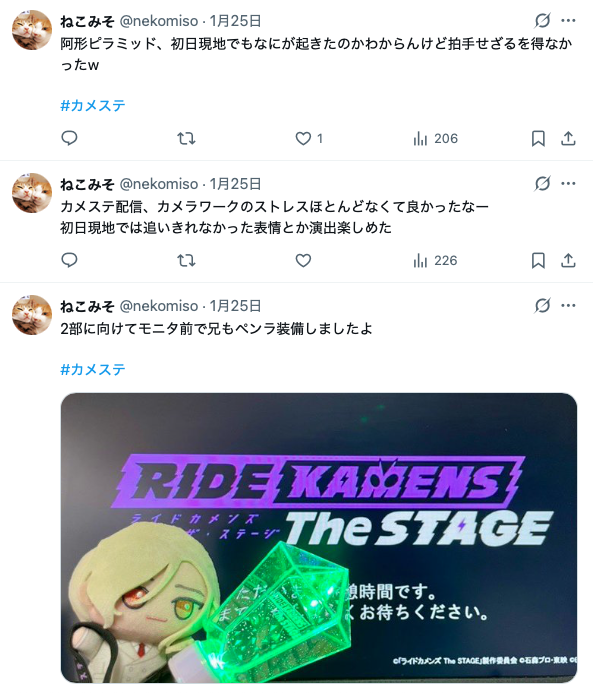
Task: Reply to the 阿形ピラミッド tweet
Action: [69, 138]
